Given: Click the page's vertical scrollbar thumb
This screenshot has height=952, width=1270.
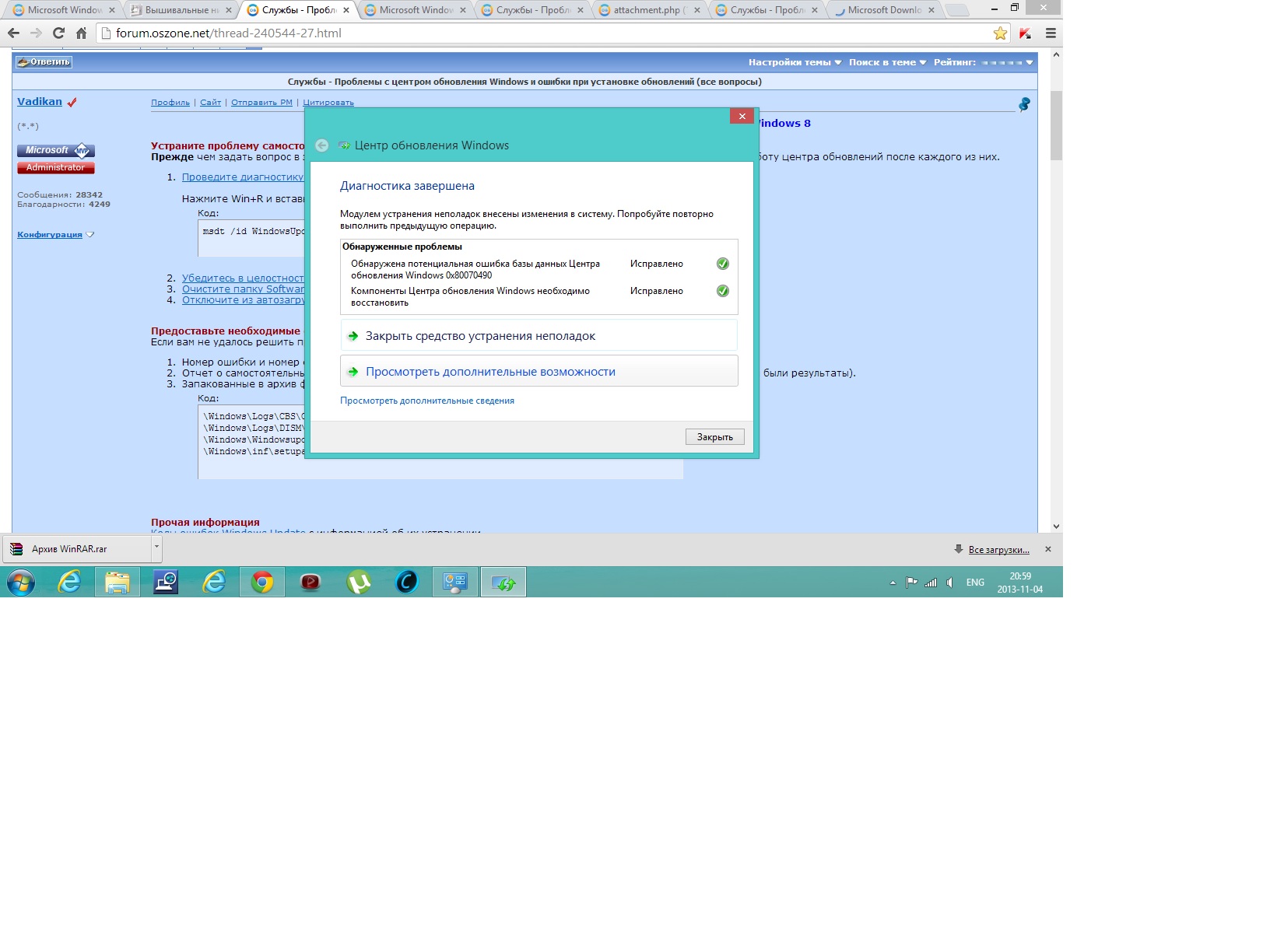Looking at the screenshot, I should (x=1056, y=125).
